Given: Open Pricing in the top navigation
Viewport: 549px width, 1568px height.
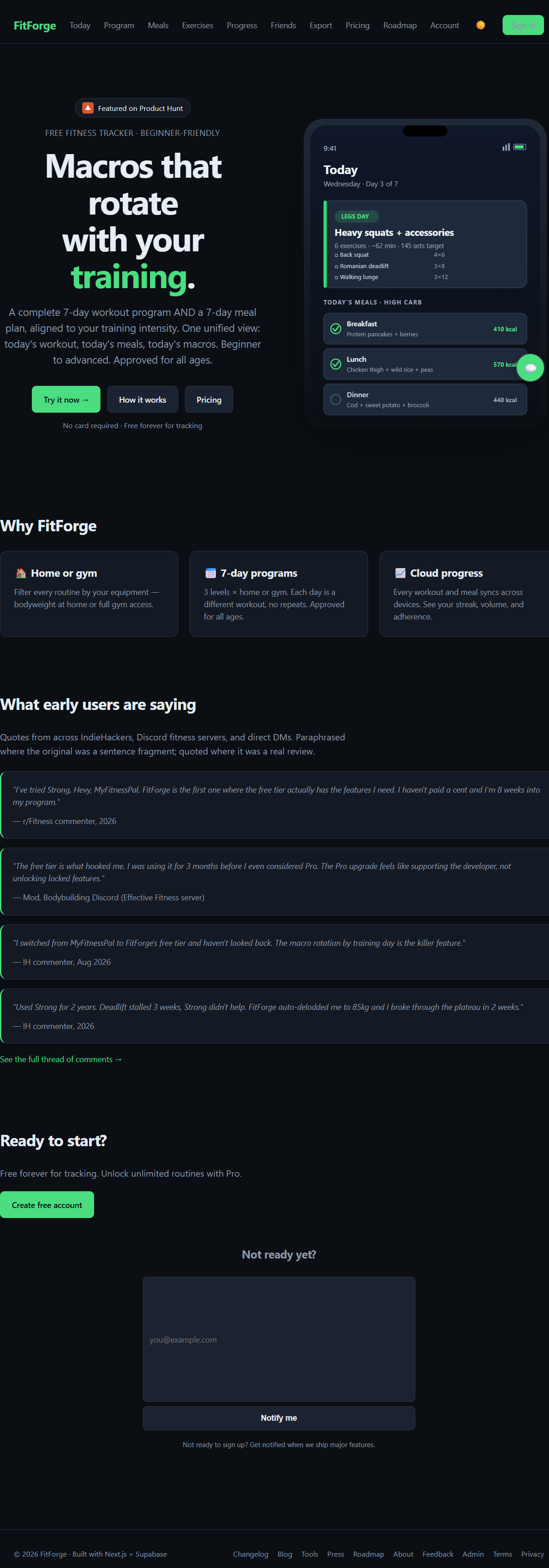Looking at the screenshot, I should 357,25.
